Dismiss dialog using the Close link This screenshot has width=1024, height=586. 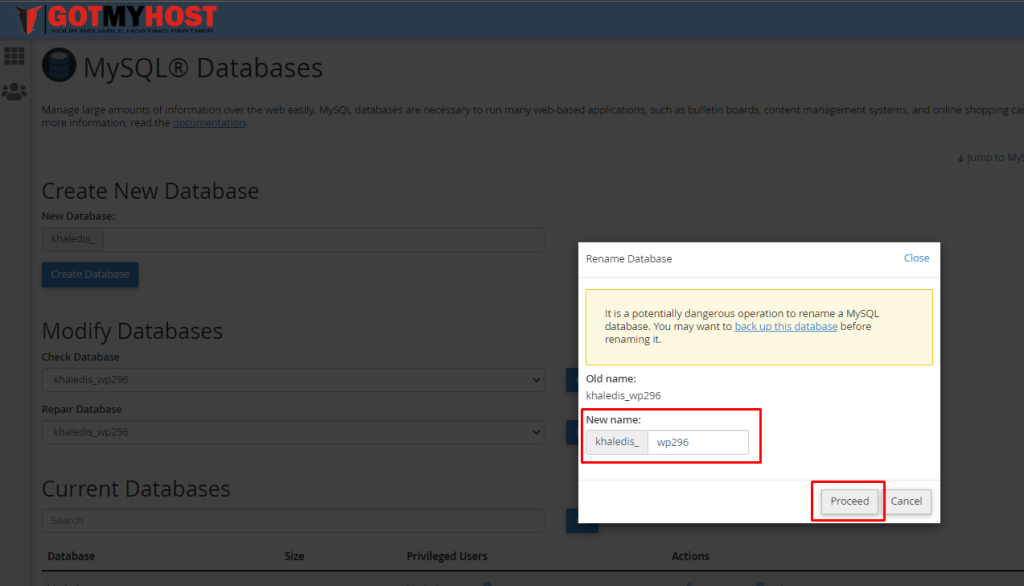(x=916, y=258)
